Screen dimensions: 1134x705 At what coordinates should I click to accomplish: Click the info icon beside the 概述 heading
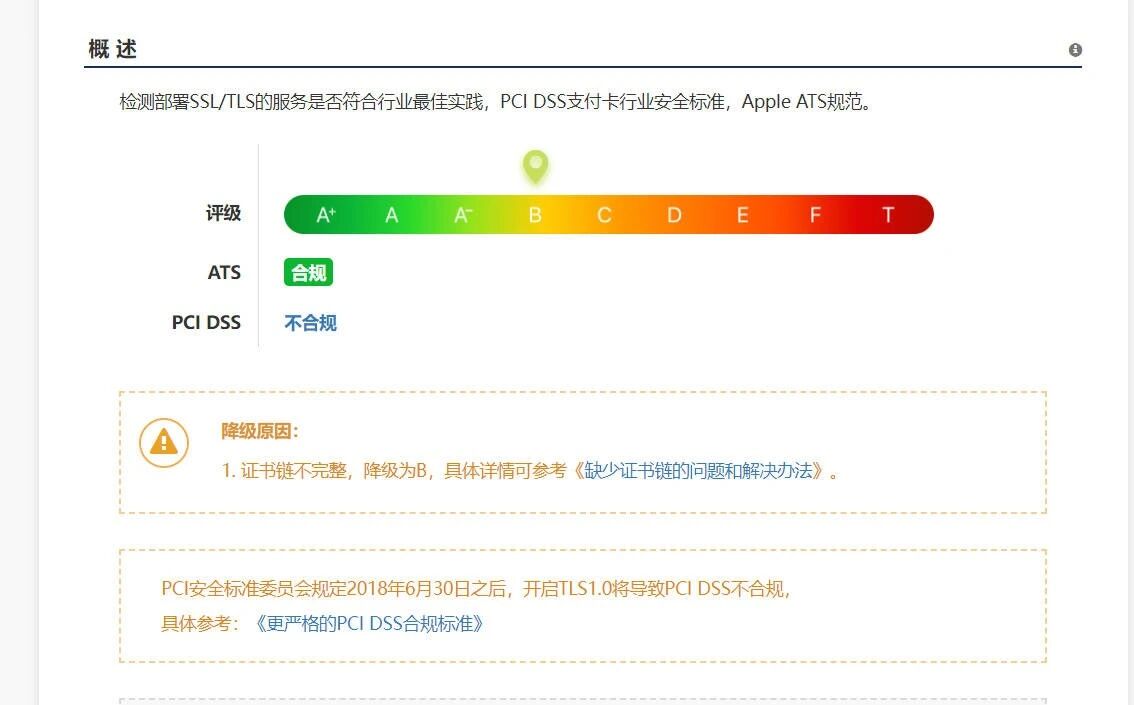(1075, 50)
